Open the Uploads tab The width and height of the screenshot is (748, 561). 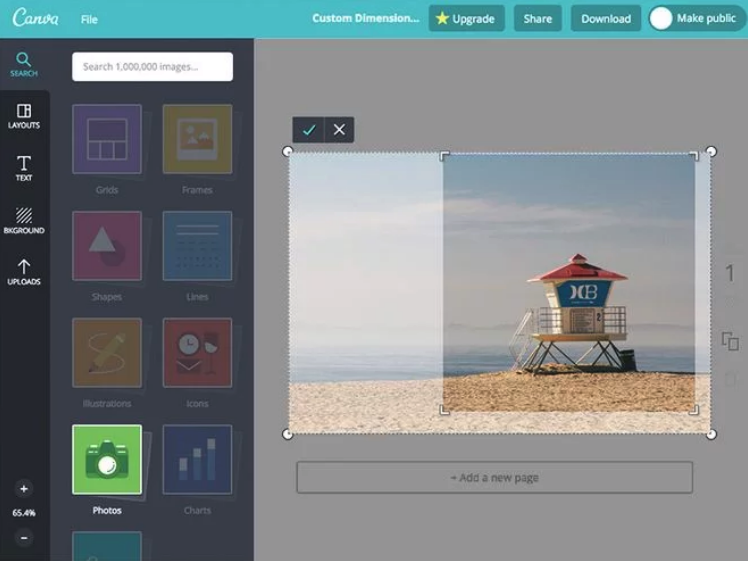point(24,271)
